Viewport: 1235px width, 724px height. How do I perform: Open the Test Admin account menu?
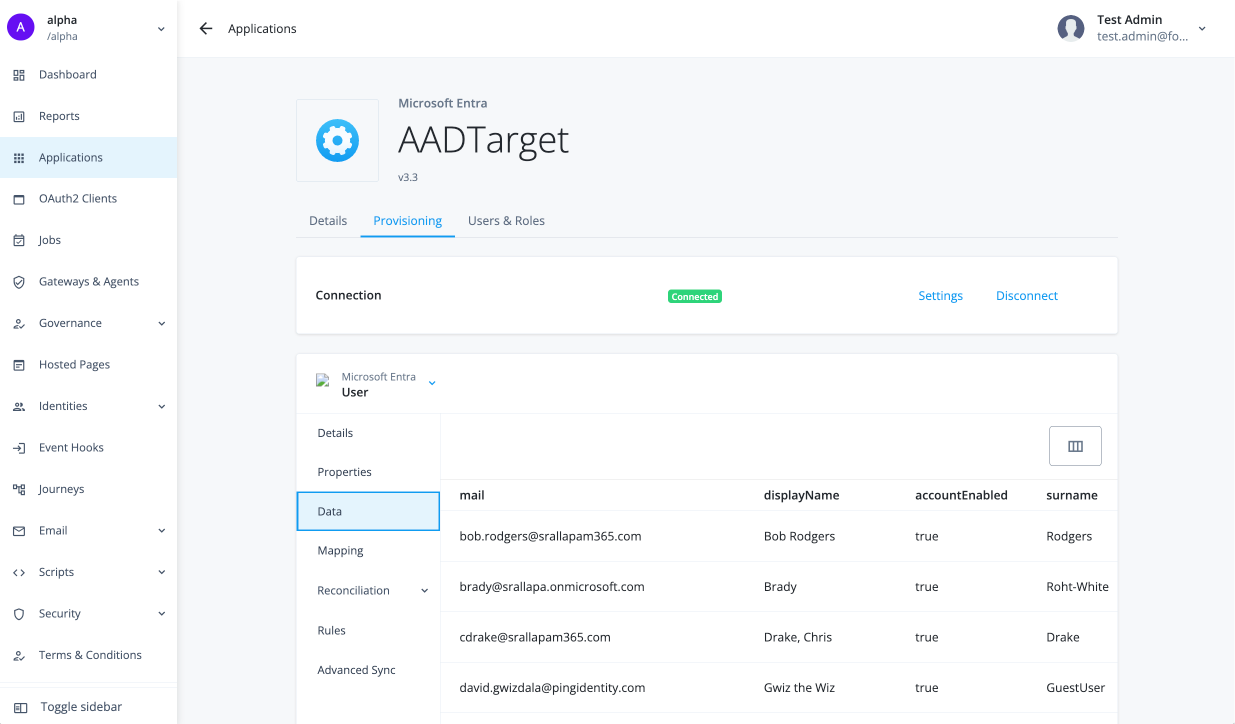tap(1135, 28)
